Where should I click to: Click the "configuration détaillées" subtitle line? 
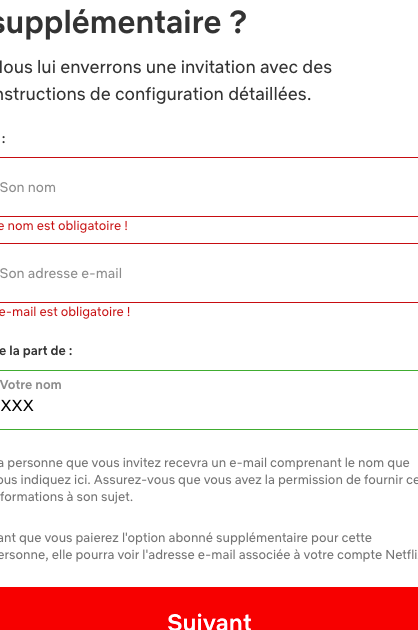click(x=213, y=94)
